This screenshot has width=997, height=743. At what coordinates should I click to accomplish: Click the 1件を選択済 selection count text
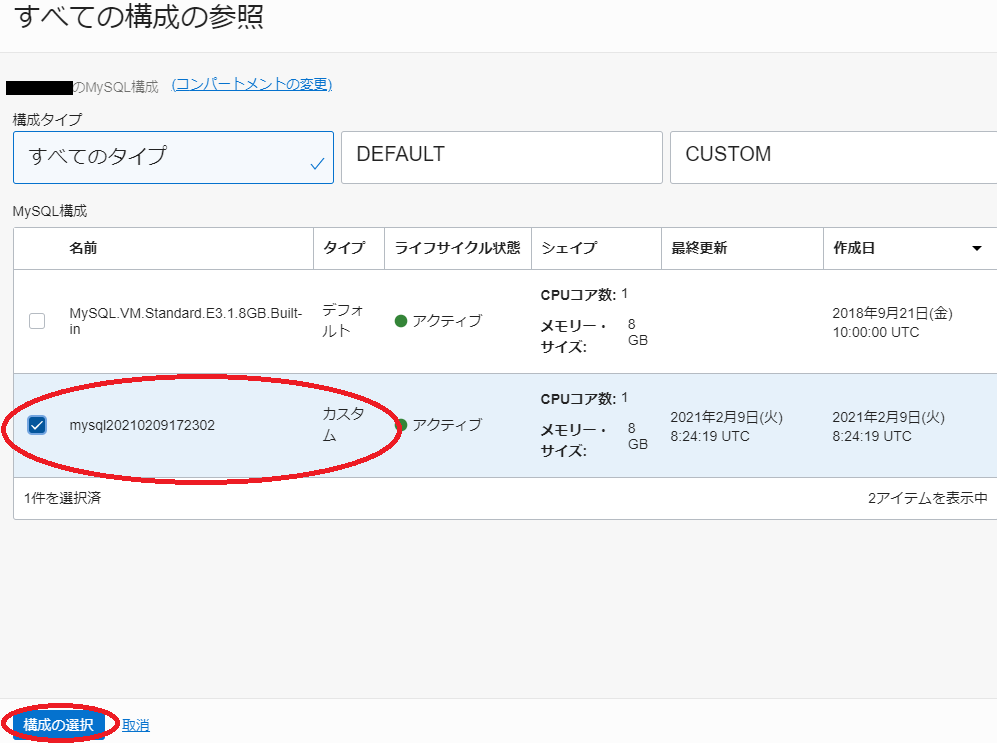(62, 498)
